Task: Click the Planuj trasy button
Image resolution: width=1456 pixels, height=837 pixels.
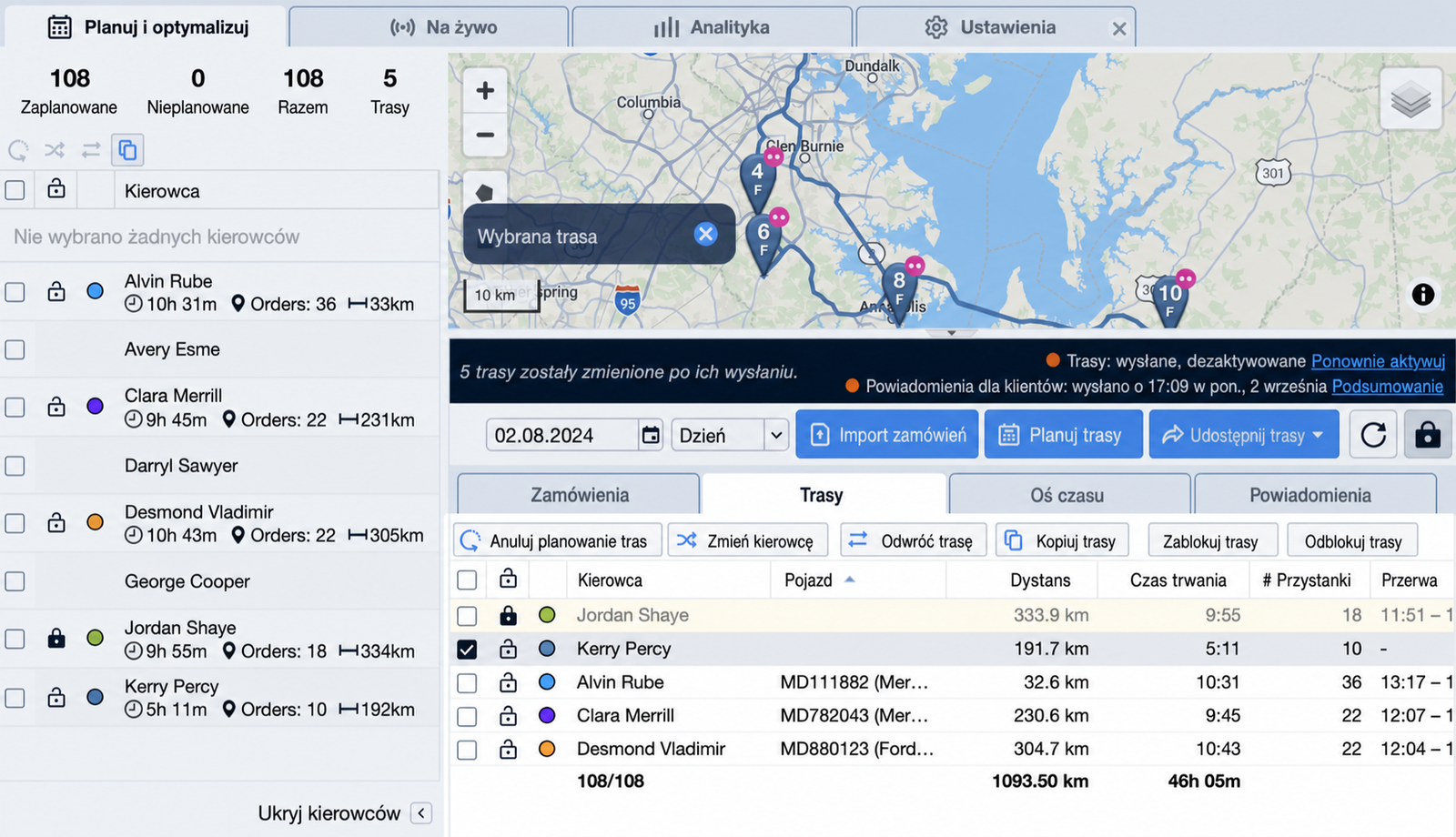Action: [1063, 435]
